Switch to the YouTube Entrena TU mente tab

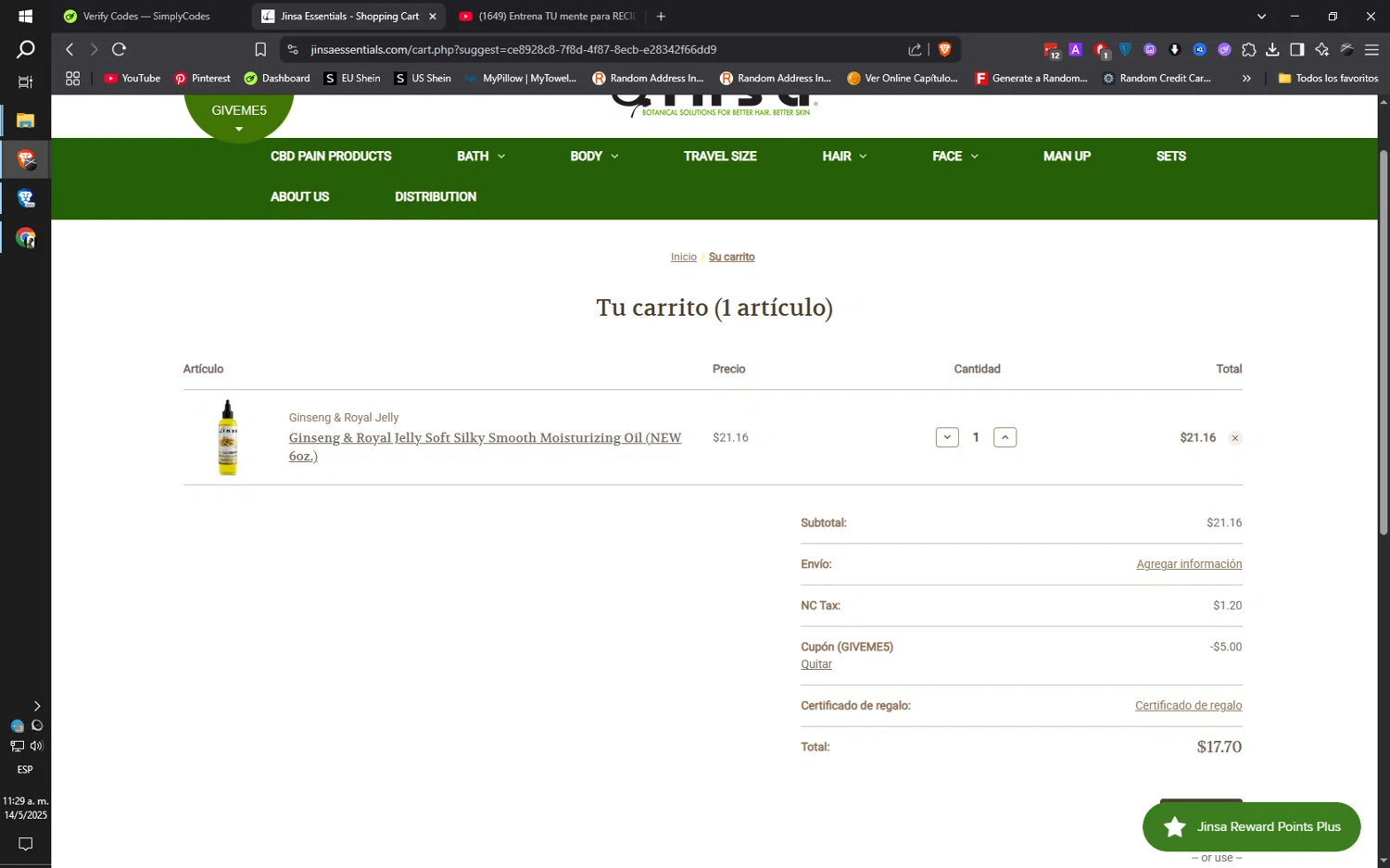(x=547, y=16)
